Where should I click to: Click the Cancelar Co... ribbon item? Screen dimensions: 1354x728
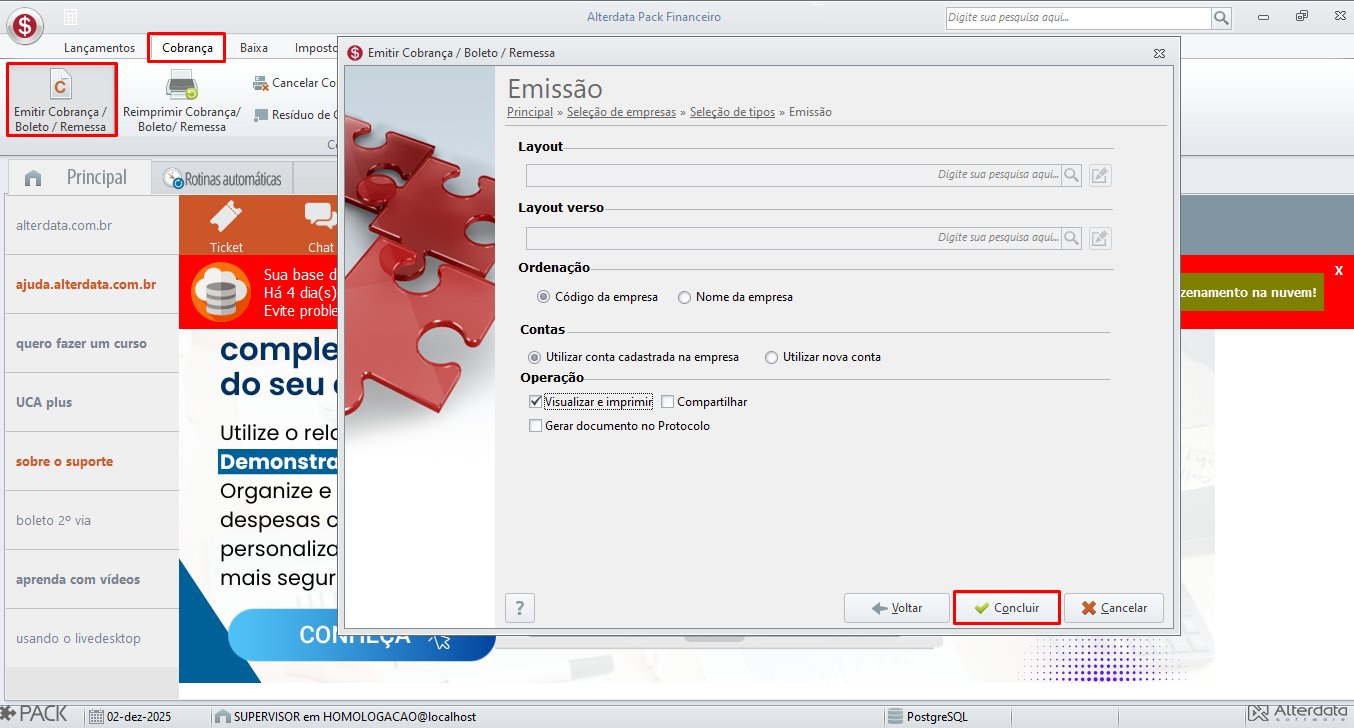(294, 83)
